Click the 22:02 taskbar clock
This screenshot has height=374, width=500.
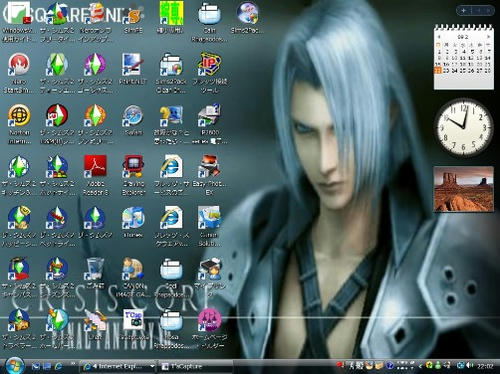click(485, 366)
